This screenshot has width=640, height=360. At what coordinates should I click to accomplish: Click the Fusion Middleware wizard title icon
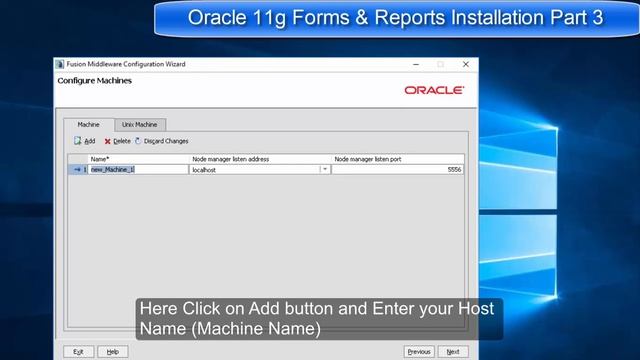point(60,64)
